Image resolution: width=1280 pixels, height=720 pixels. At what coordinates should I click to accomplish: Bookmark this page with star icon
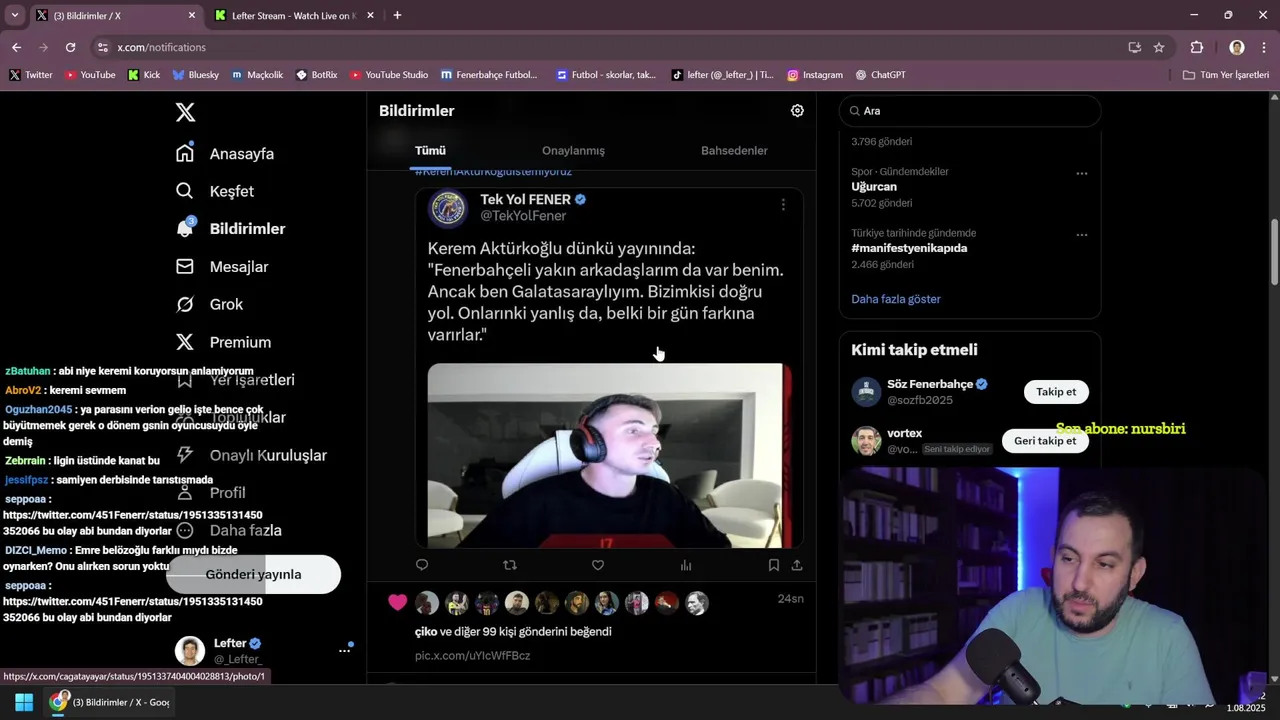[x=1159, y=47]
